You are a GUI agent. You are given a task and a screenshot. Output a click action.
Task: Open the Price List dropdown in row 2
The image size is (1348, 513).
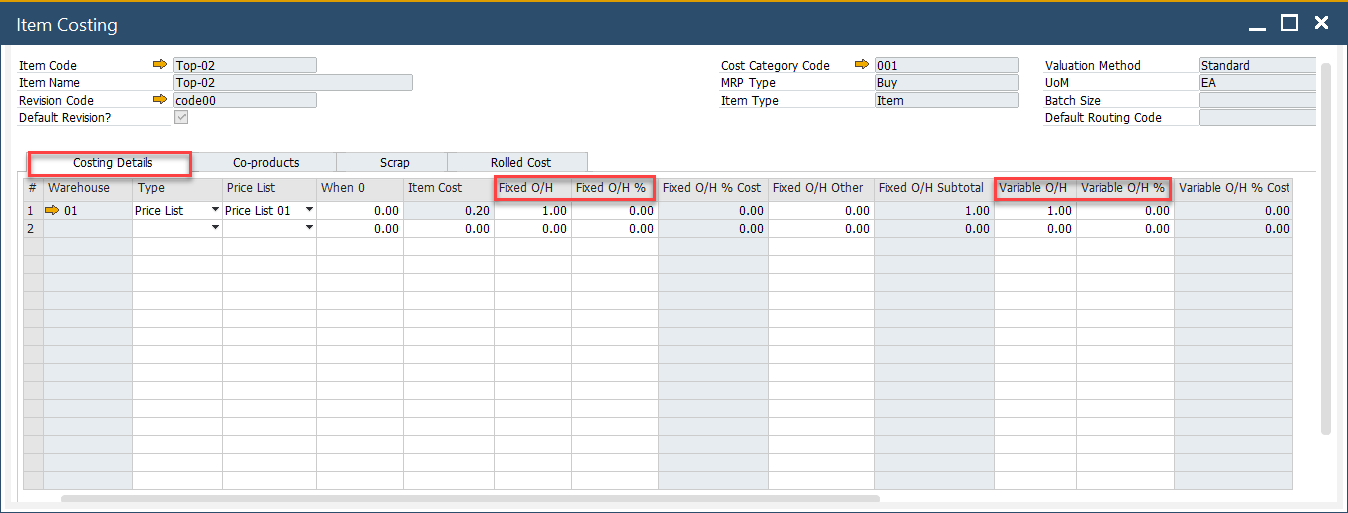pos(309,228)
